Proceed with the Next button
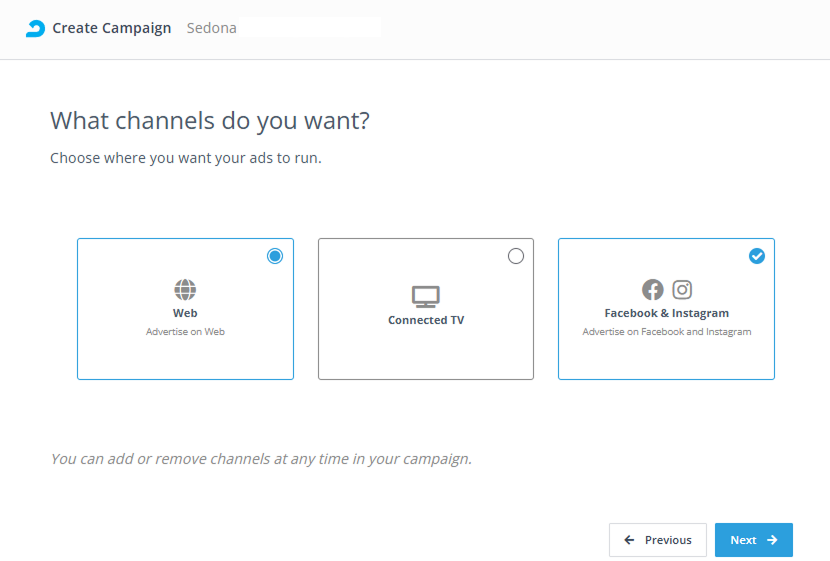The height and width of the screenshot is (561, 830). click(753, 540)
